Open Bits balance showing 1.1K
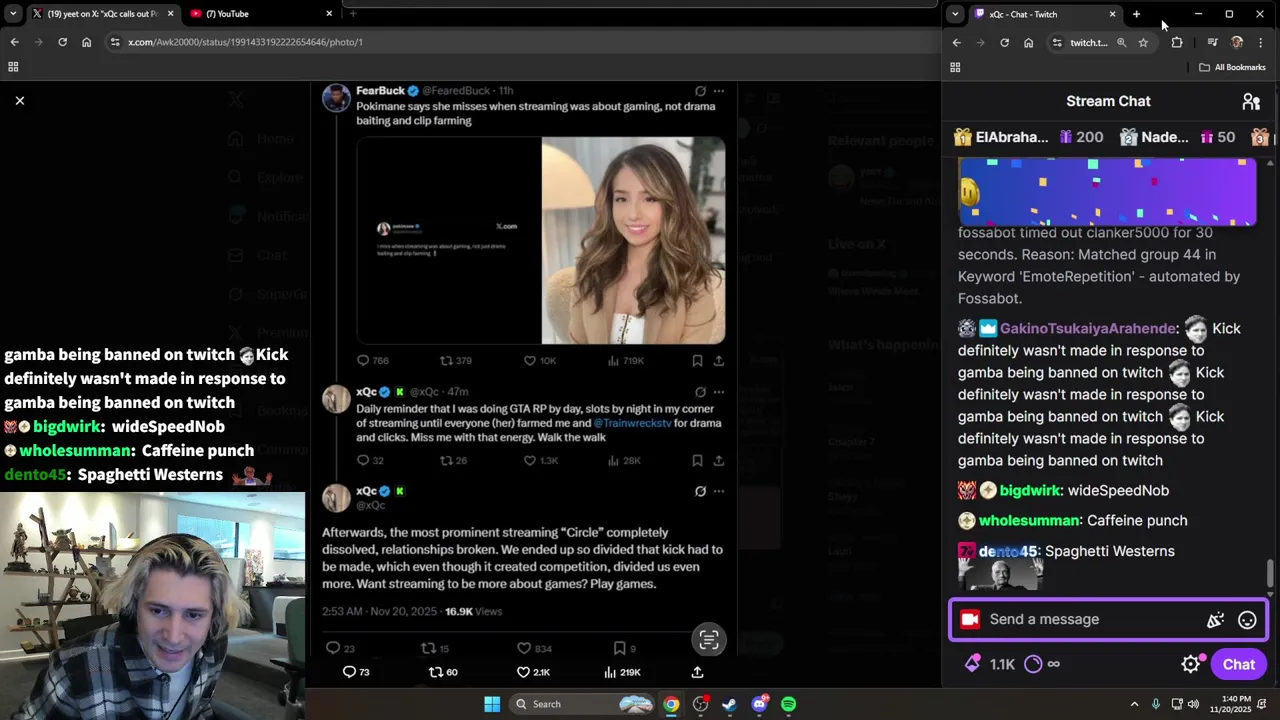 pos(990,664)
